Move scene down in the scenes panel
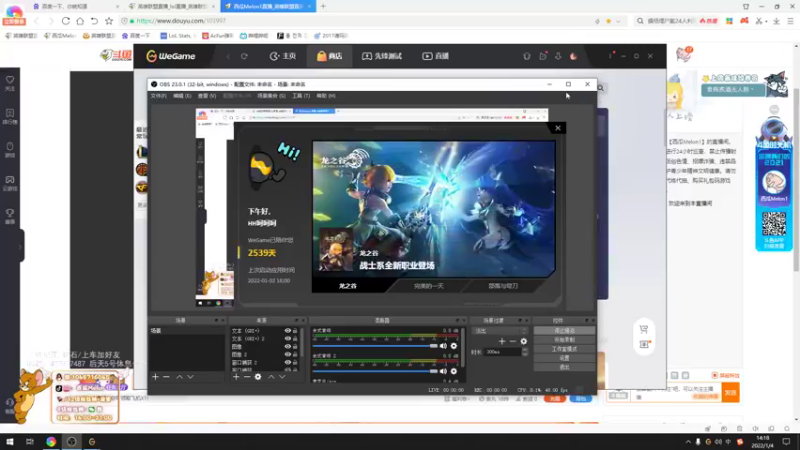The width and height of the screenshot is (800, 450). click(190, 377)
